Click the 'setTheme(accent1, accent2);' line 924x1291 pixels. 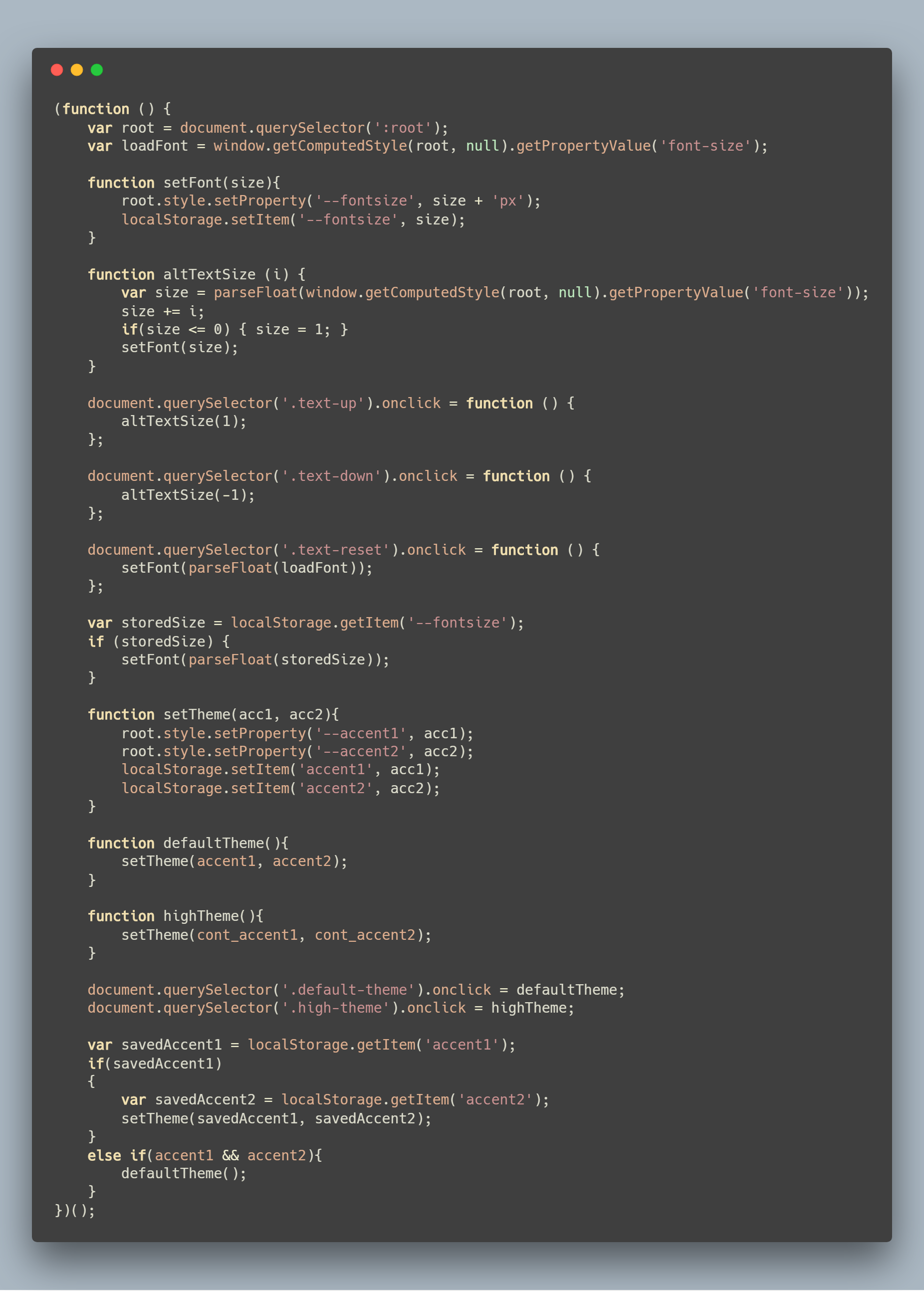pos(234,861)
